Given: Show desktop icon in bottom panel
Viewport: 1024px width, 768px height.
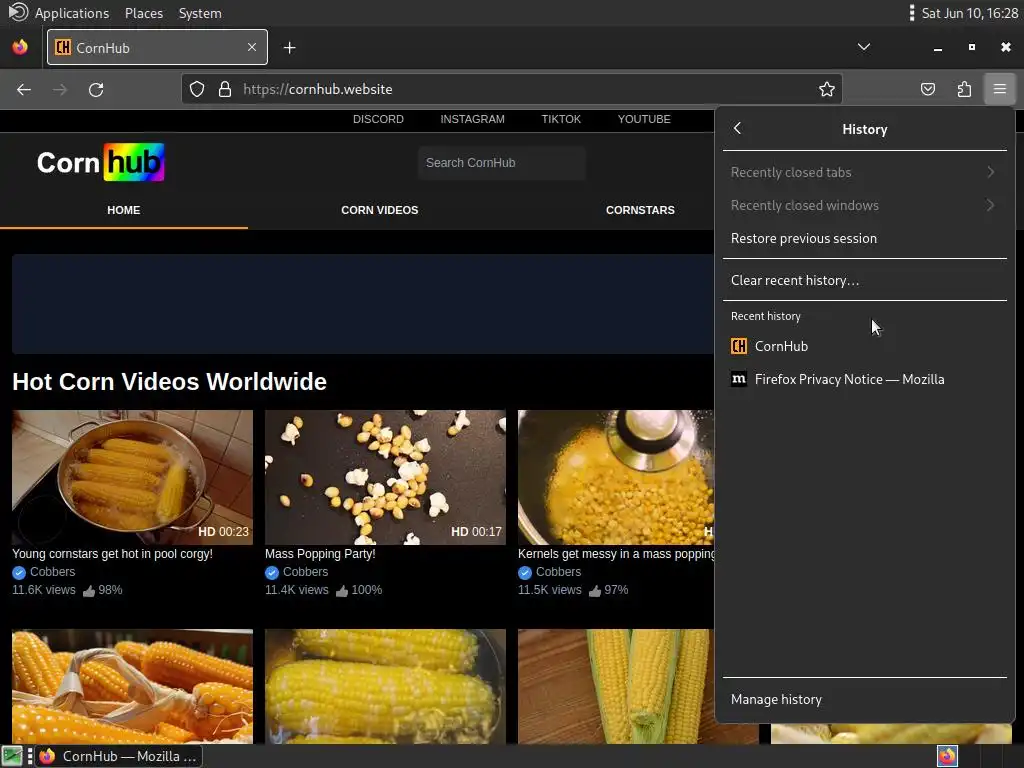Looking at the screenshot, I should point(12,756).
